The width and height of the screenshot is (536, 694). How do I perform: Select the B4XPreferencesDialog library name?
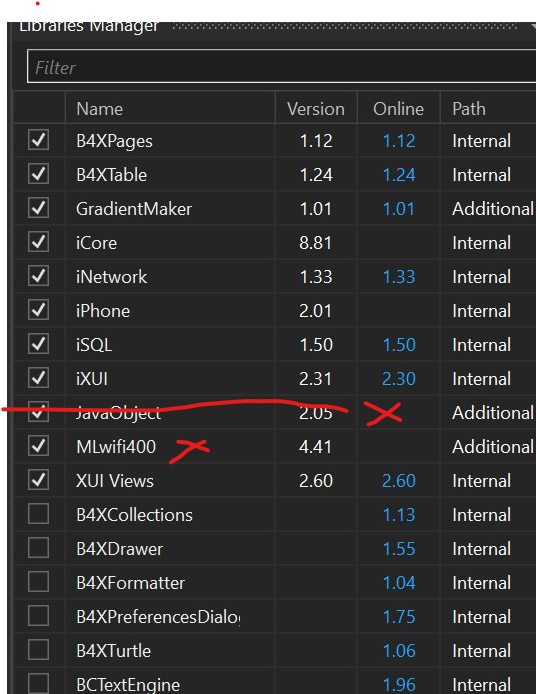click(158, 617)
